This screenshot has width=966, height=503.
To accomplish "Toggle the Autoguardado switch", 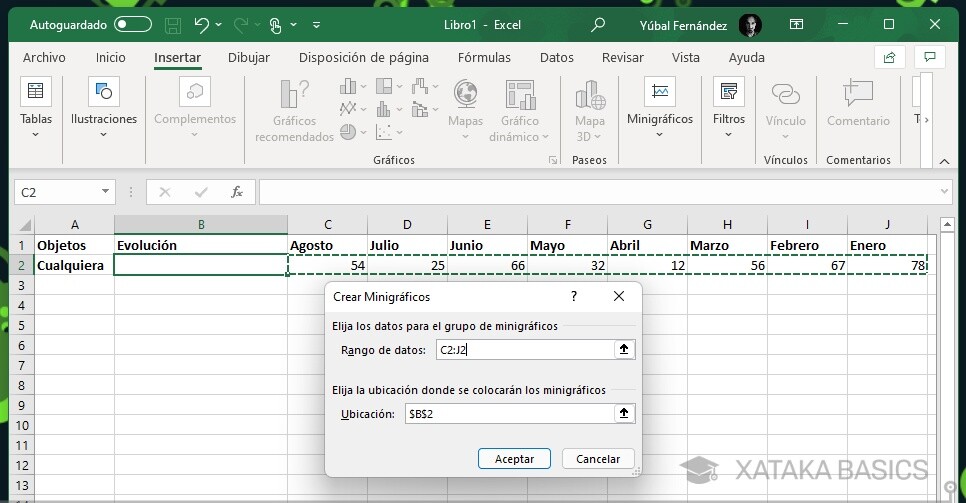I will [133, 25].
